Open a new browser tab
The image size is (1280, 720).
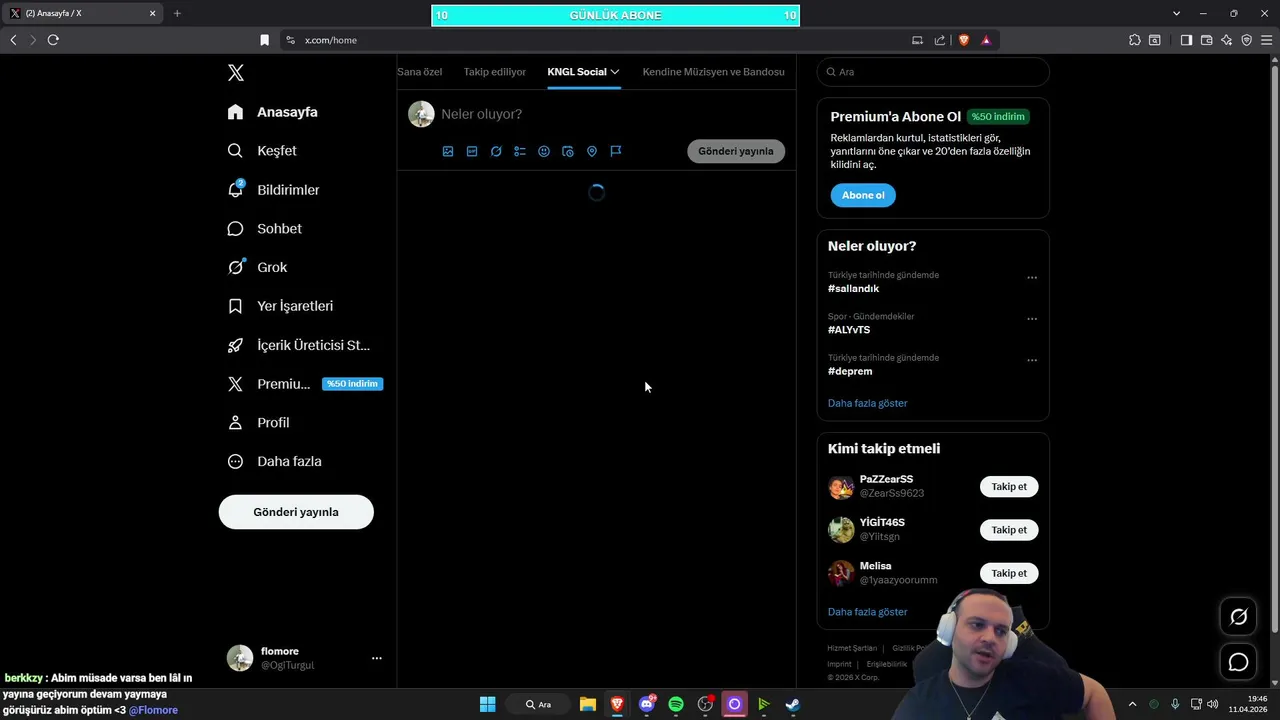click(x=177, y=13)
